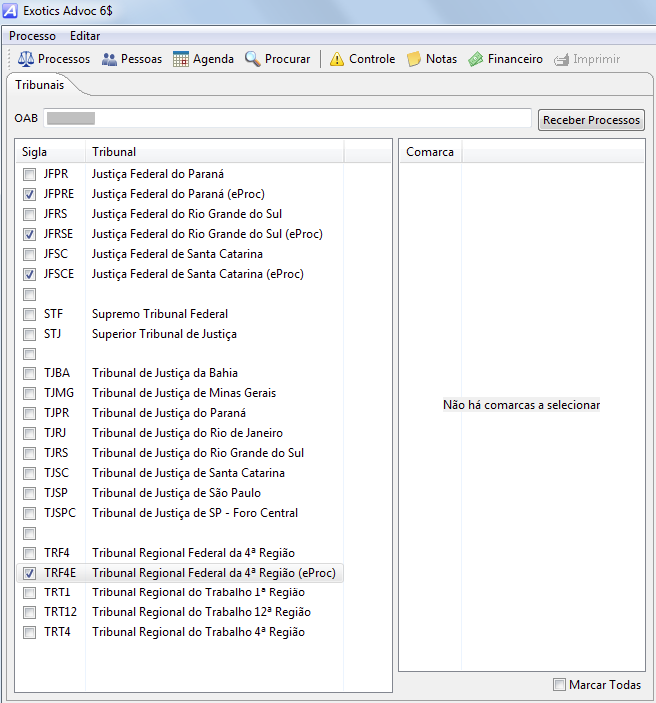Open the Pessoas people icon
This screenshot has width=656, height=703.
pos(109,59)
